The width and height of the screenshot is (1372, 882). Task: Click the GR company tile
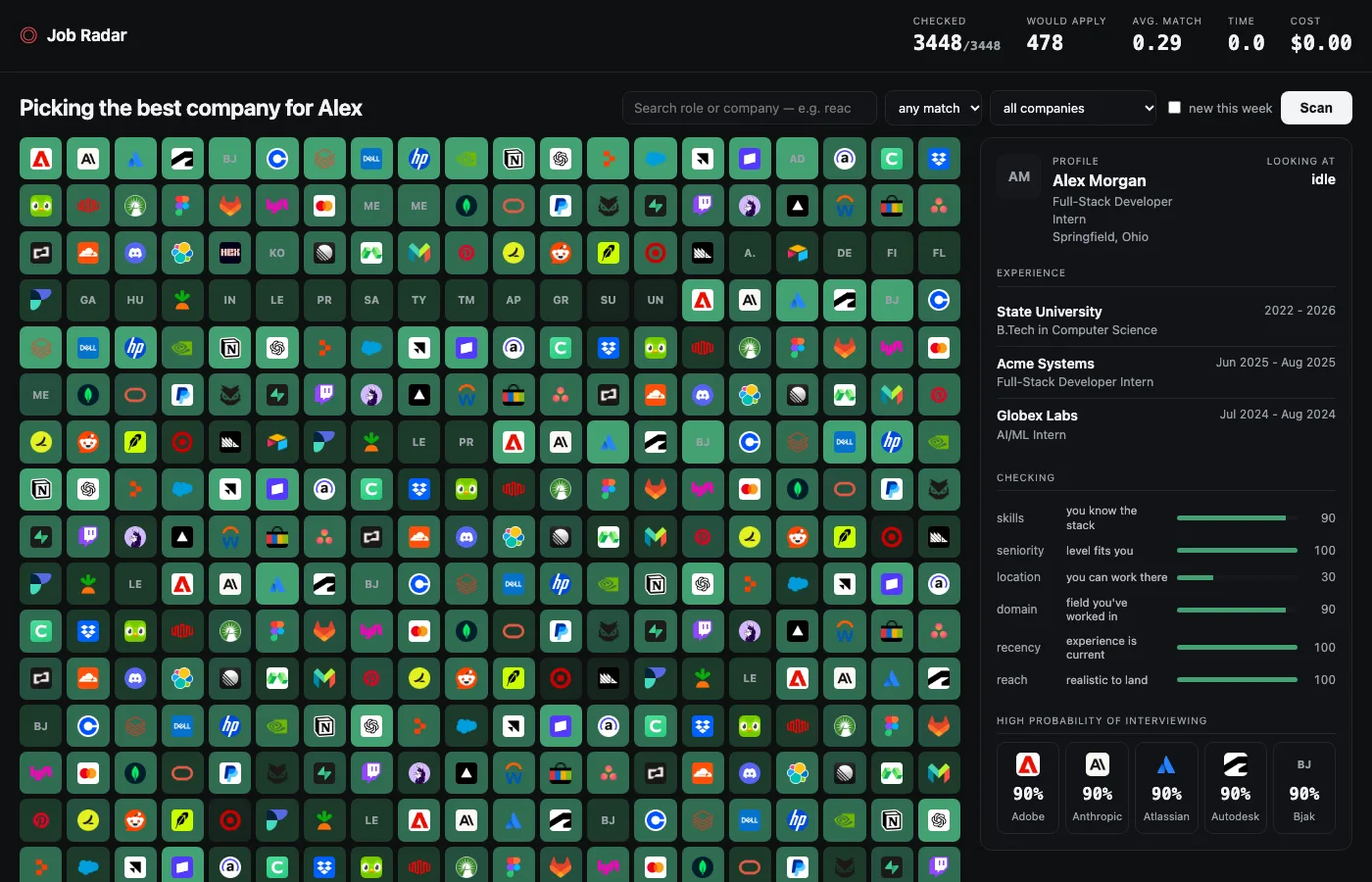point(561,300)
